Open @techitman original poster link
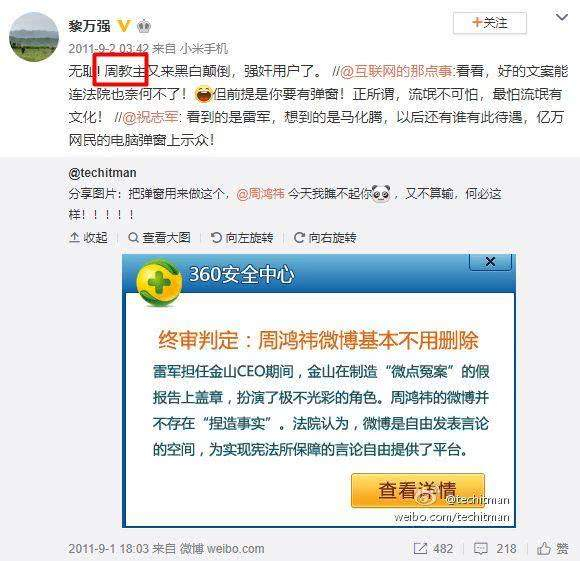580x561 pixels. tap(102, 173)
